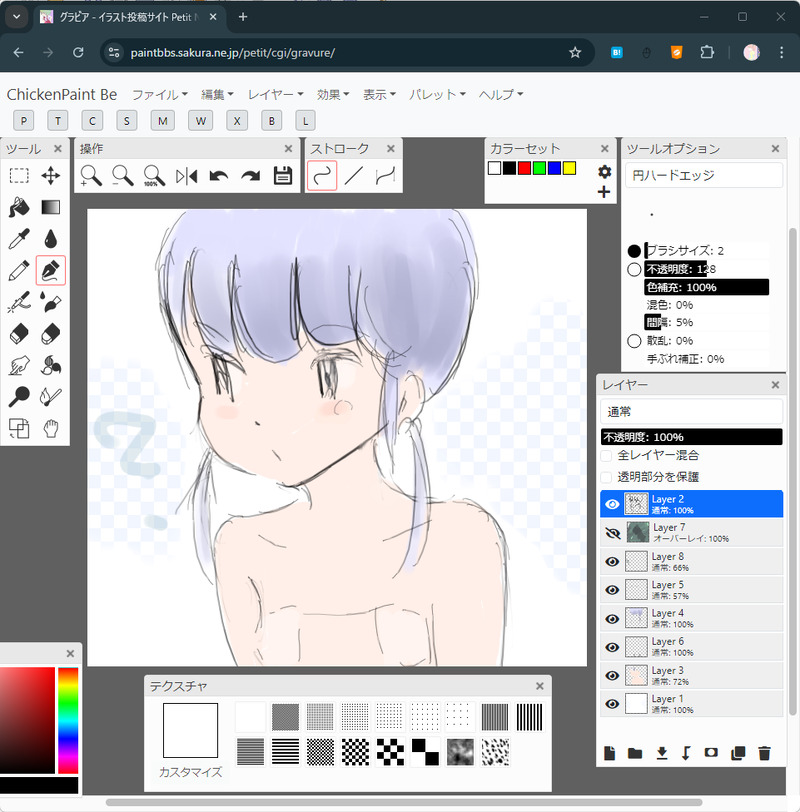This screenshot has height=812, width=800.
Task: Select the soft eraser tool
Action: [x=51, y=334]
